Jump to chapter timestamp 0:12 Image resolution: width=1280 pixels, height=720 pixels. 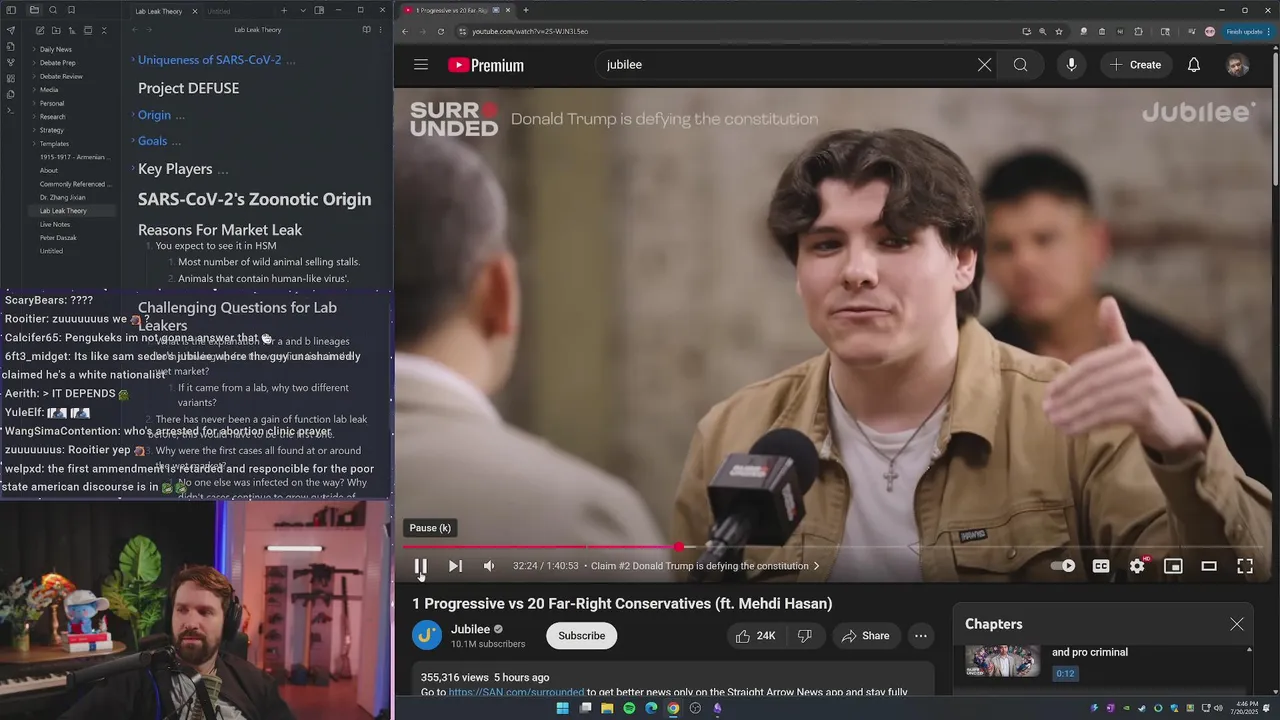[x=1065, y=673]
